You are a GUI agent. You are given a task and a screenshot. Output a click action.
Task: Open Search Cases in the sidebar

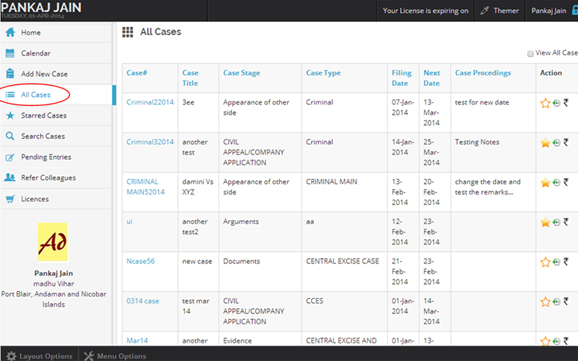[56, 136]
